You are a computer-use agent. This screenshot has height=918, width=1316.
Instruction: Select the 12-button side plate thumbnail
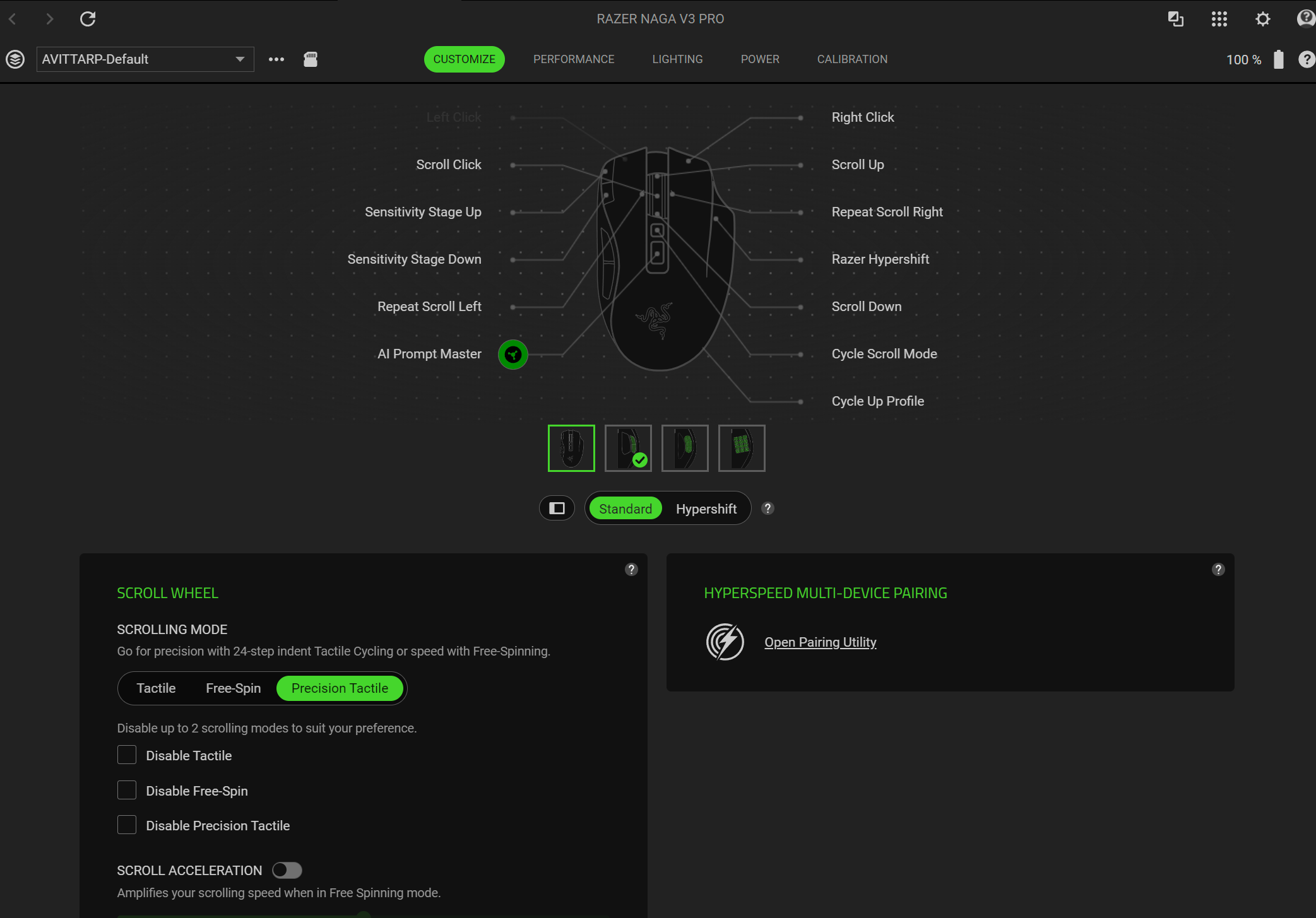(x=742, y=448)
